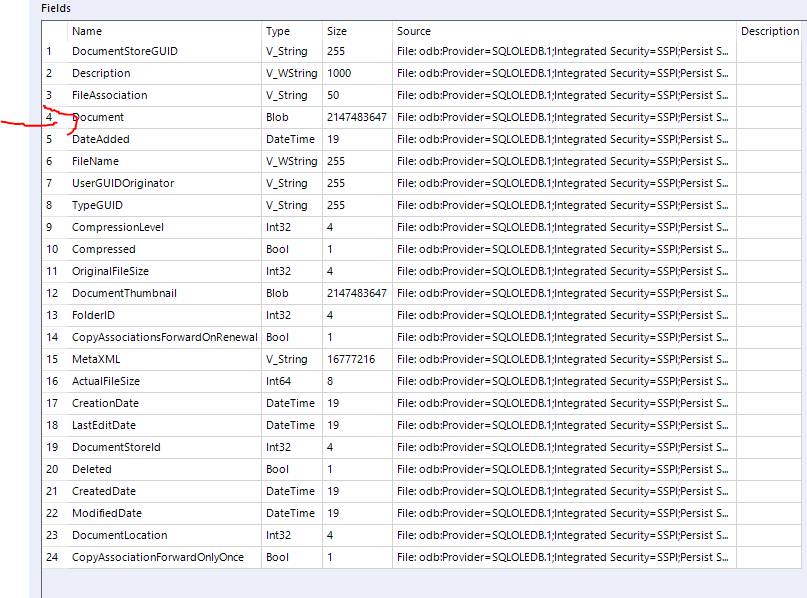Sort by the Type column header
The image size is (807, 598).
[277, 30]
